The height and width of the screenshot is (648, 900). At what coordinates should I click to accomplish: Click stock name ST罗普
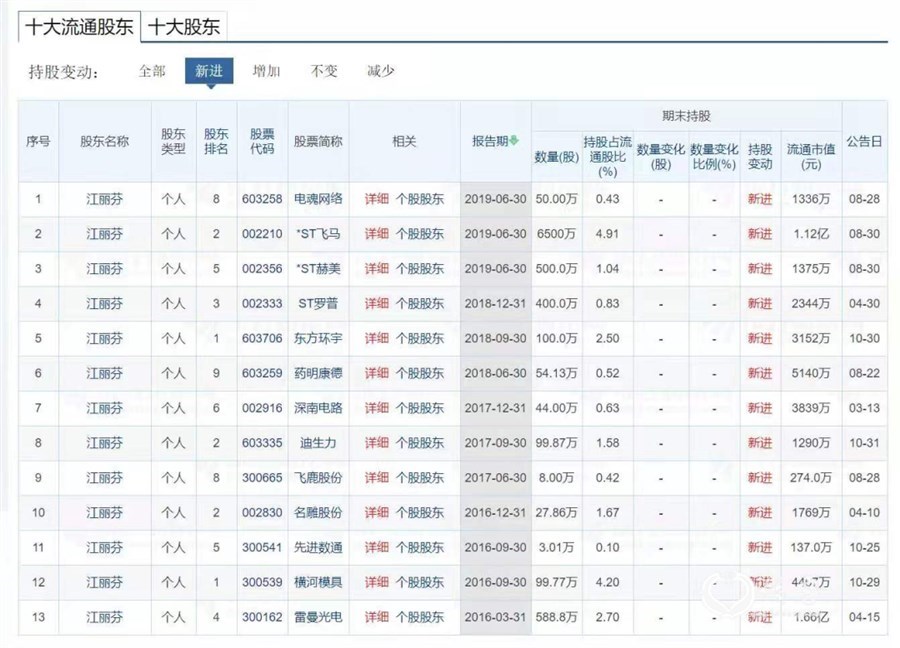click(x=318, y=304)
